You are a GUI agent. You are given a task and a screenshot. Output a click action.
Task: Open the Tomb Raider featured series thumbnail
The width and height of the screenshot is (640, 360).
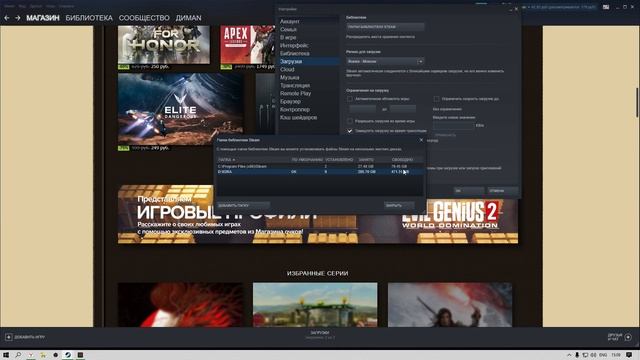pyautogui.click(x=450, y=304)
